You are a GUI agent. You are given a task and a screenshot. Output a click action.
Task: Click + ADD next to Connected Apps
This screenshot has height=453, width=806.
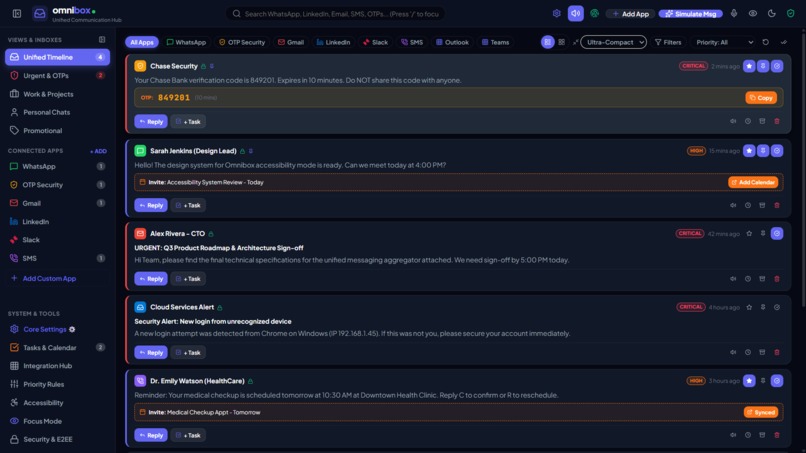(98, 151)
